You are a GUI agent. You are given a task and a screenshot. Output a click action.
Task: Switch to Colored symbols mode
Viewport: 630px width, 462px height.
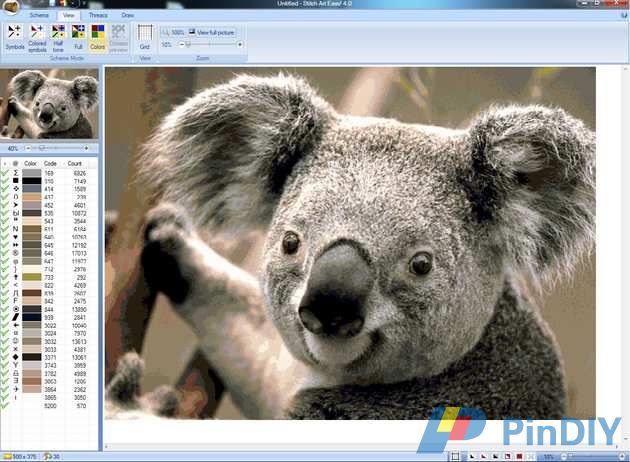[x=37, y=37]
